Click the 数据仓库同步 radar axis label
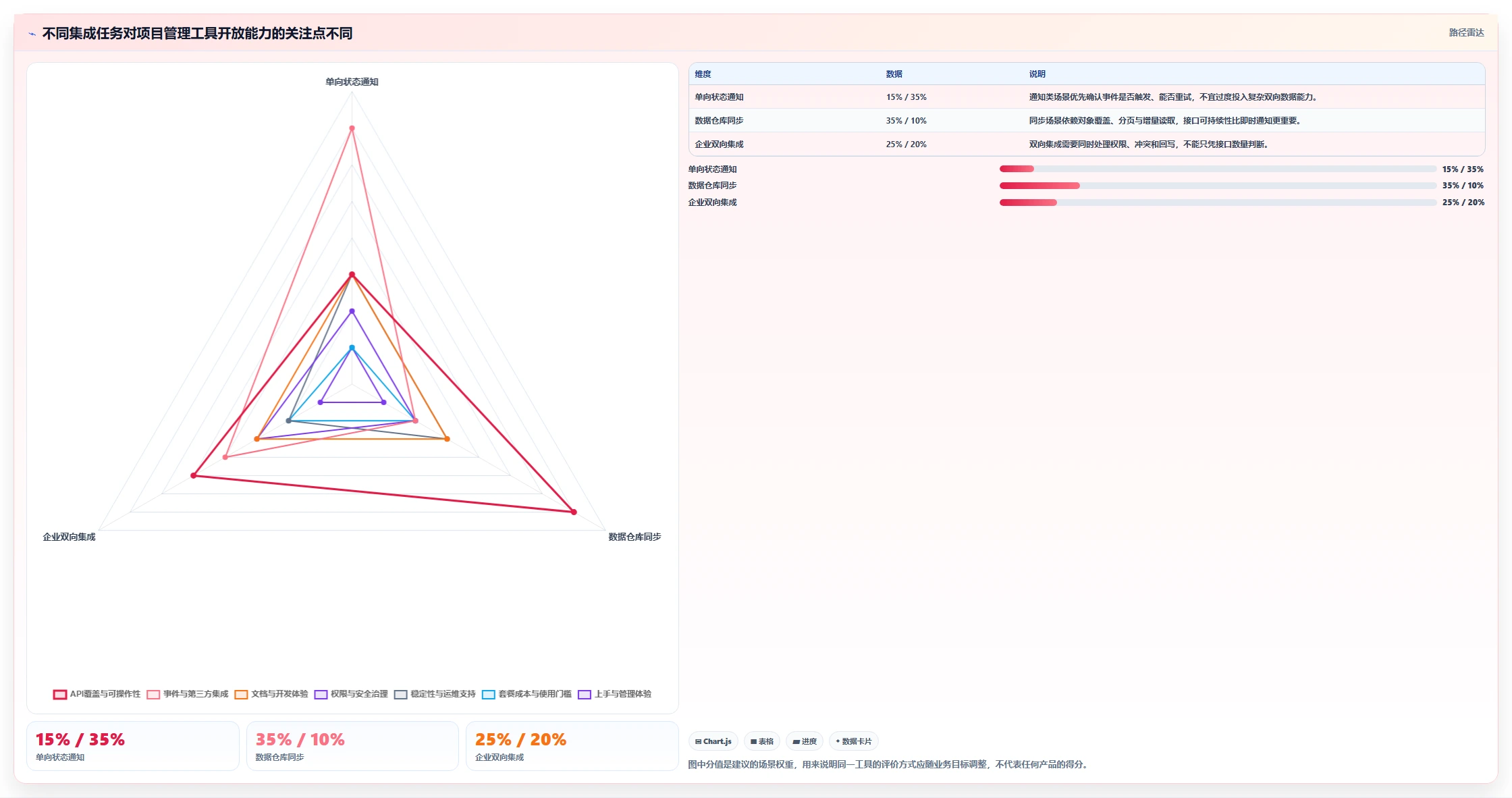This screenshot has height=798, width=1512. (634, 537)
